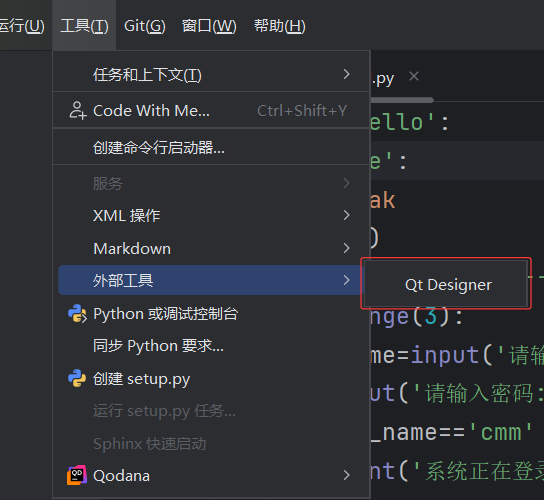
Task: Launch Qt Designer from submenu
Action: [x=446, y=285]
